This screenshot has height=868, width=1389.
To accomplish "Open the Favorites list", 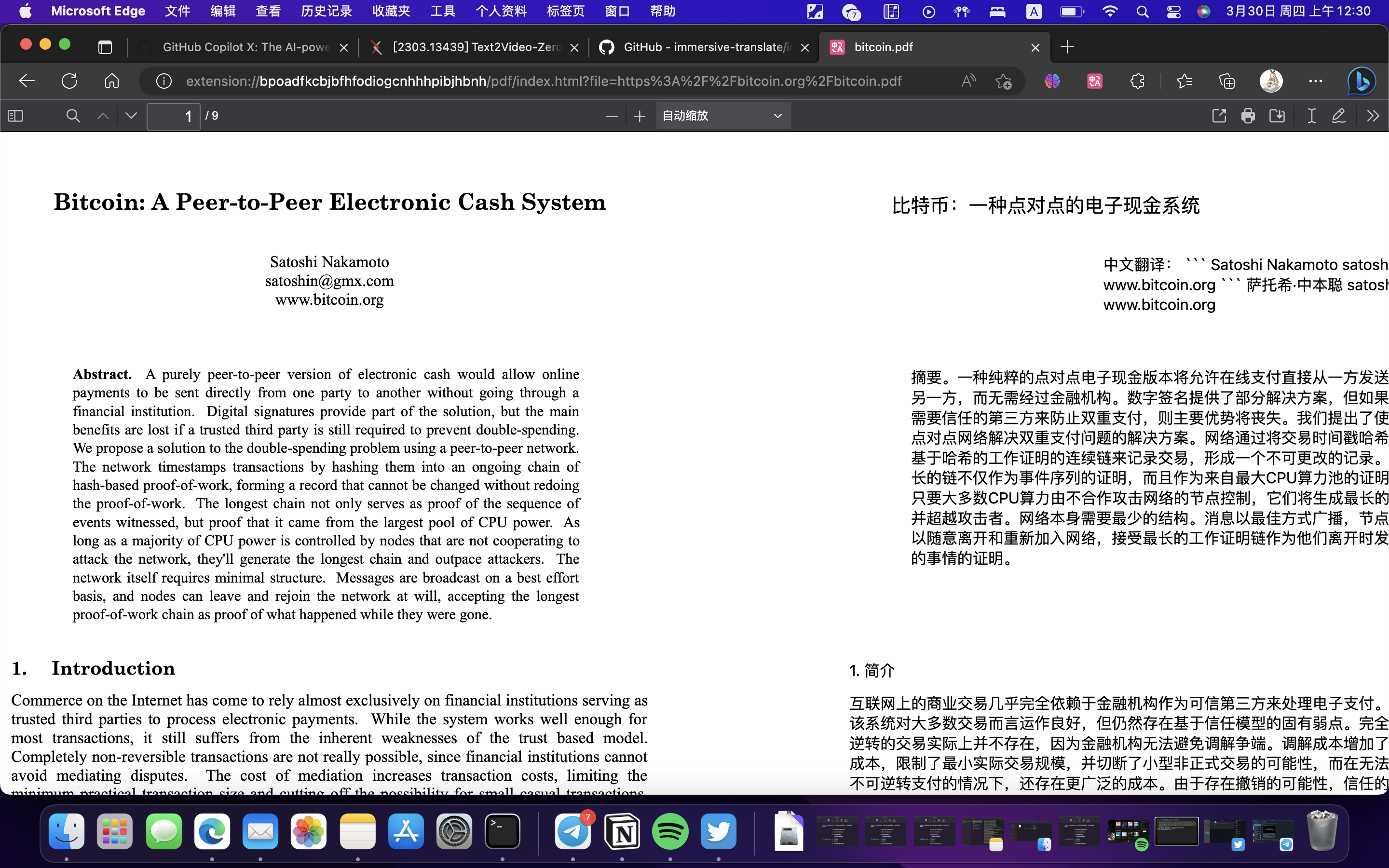I will click(1184, 81).
